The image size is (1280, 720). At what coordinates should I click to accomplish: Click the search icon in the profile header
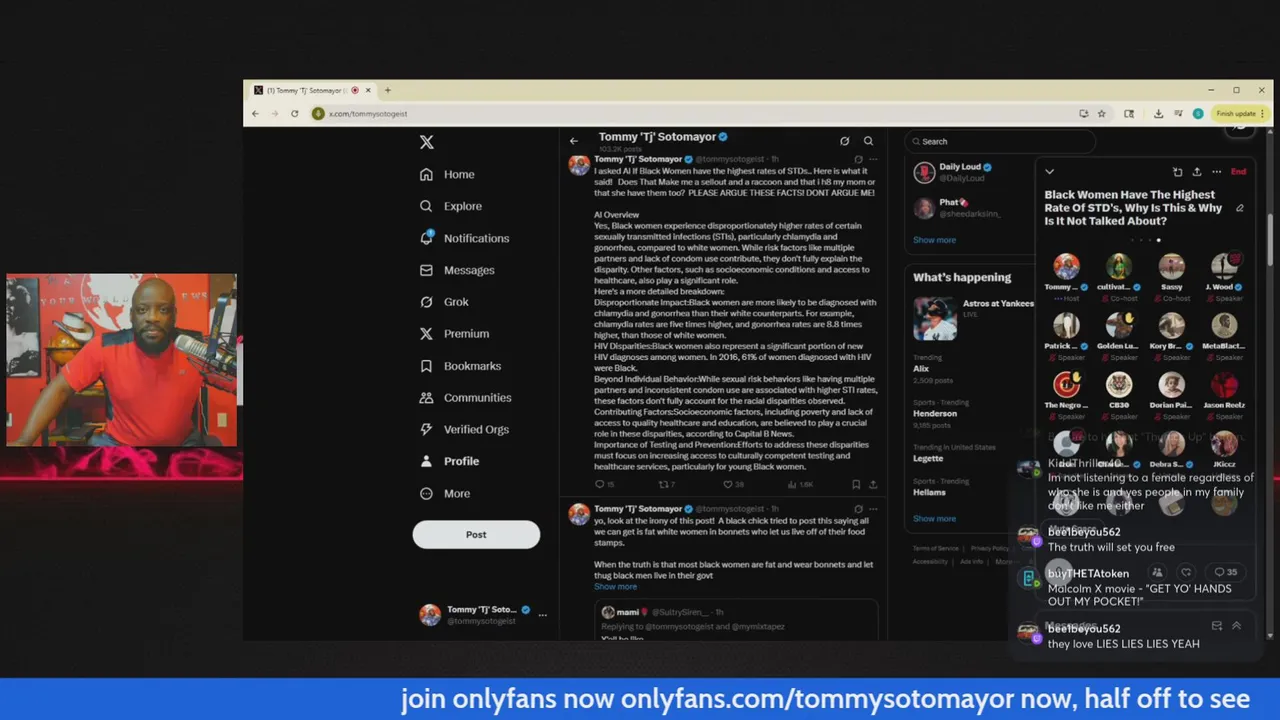[x=868, y=141]
